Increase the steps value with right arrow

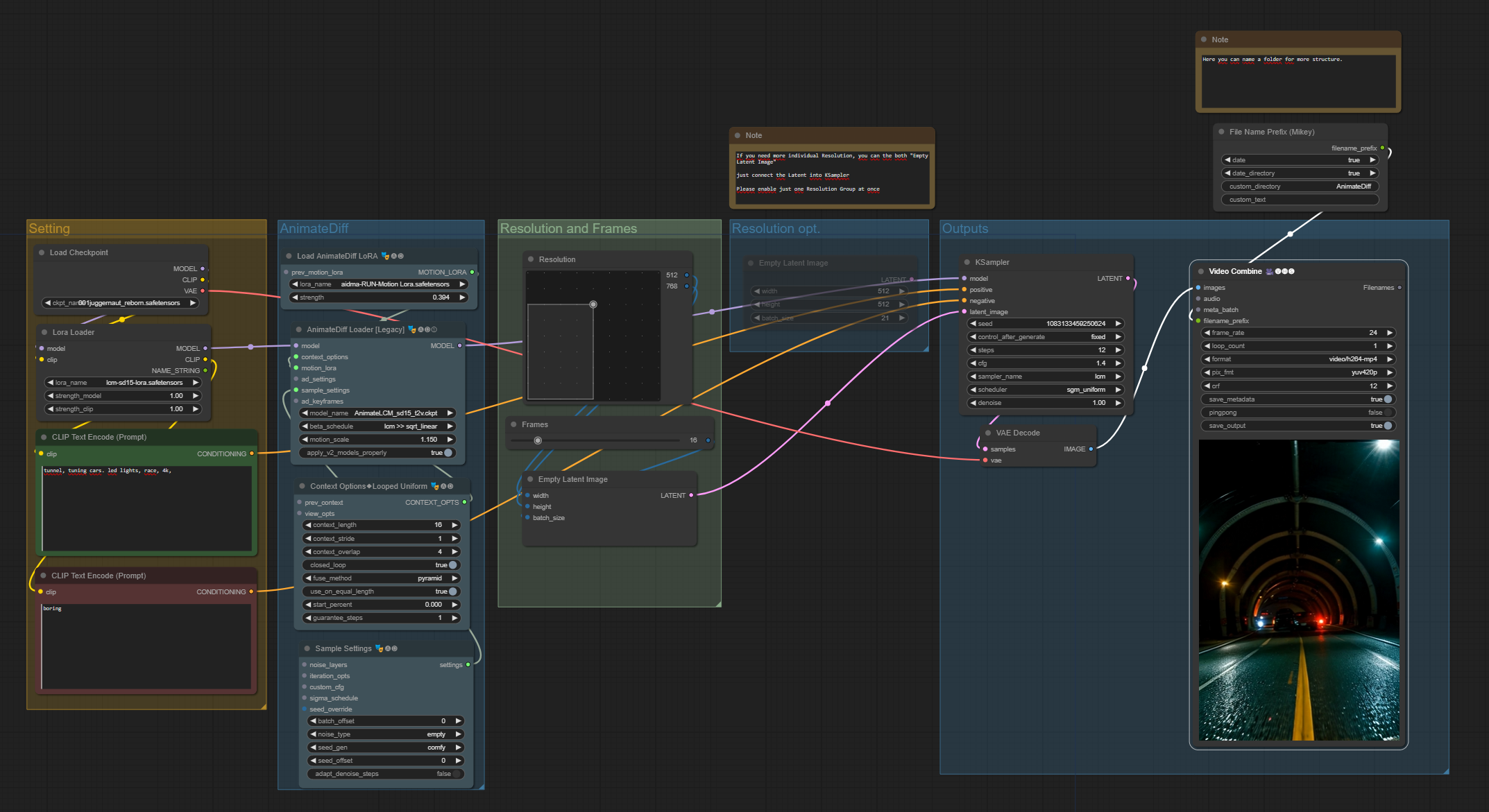click(x=1118, y=350)
